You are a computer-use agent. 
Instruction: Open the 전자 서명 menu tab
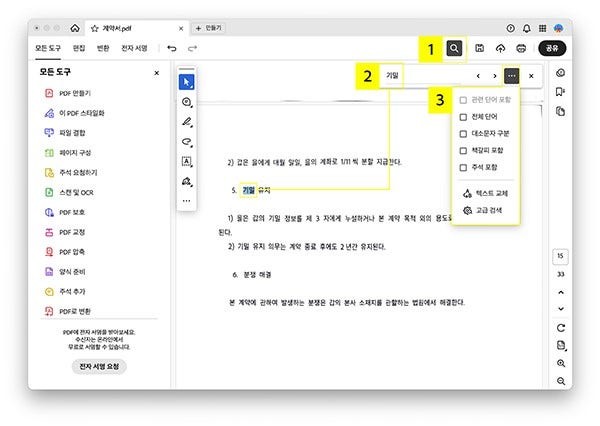pos(134,48)
